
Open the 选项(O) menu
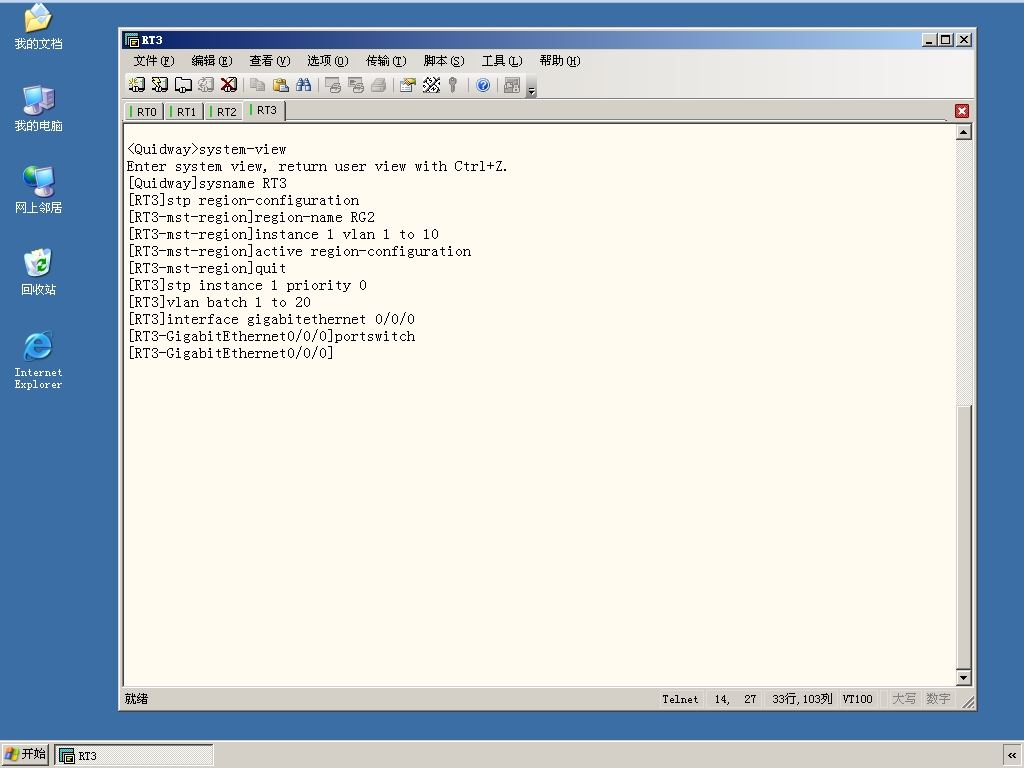tap(328, 61)
